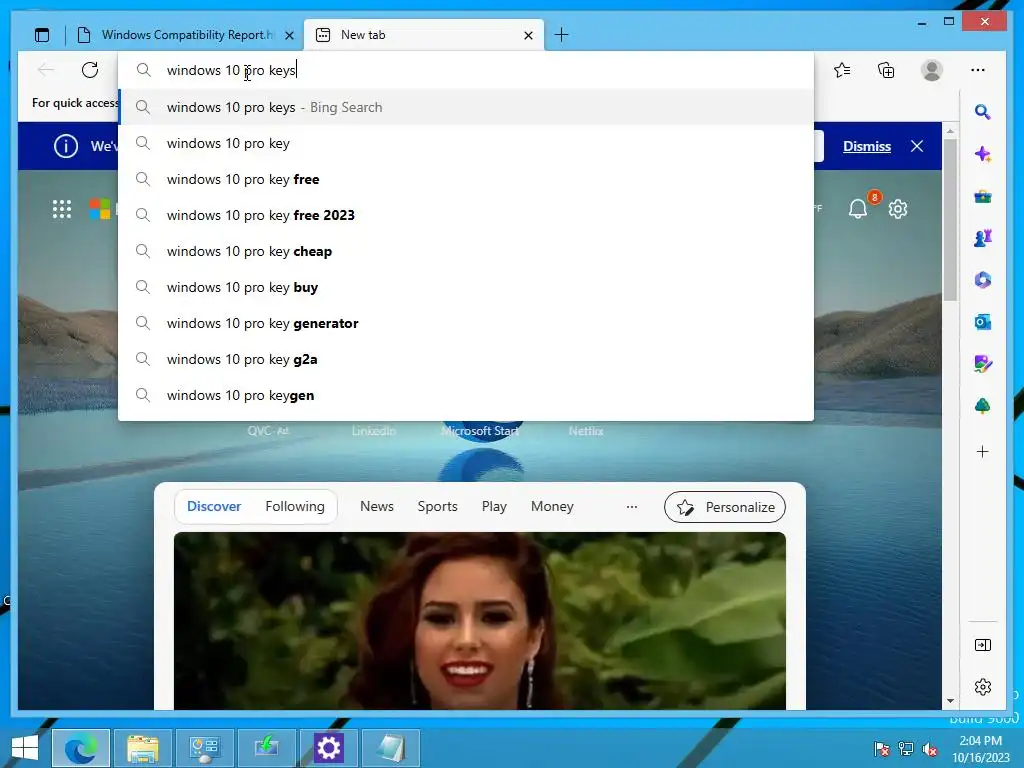Image resolution: width=1024 pixels, height=768 pixels.
Task: Choose suggestion 'windows 10 pro keygen'
Action: [x=466, y=395]
